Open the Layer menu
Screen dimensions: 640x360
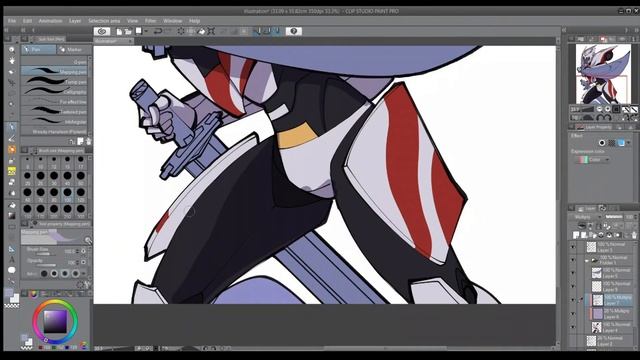tap(75, 20)
